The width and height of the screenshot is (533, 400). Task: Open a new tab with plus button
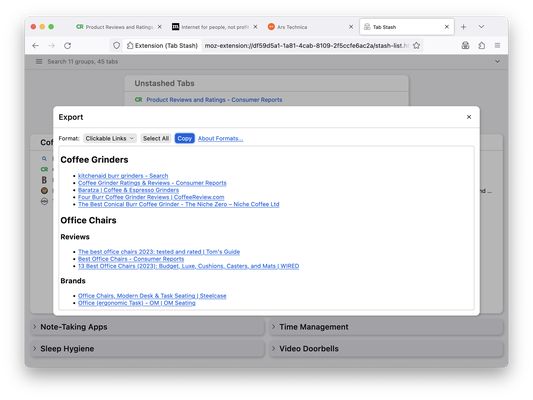click(463, 27)
